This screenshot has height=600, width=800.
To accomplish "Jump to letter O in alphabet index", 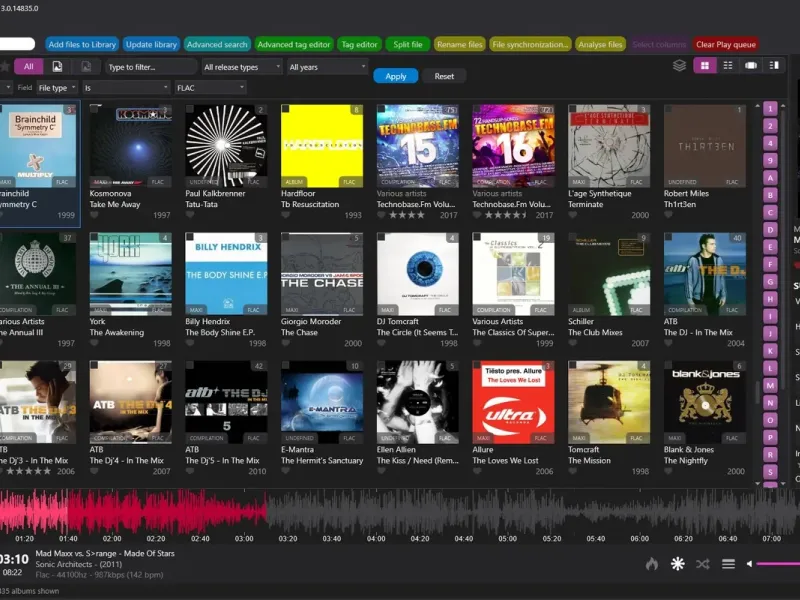I will point(770,420).
